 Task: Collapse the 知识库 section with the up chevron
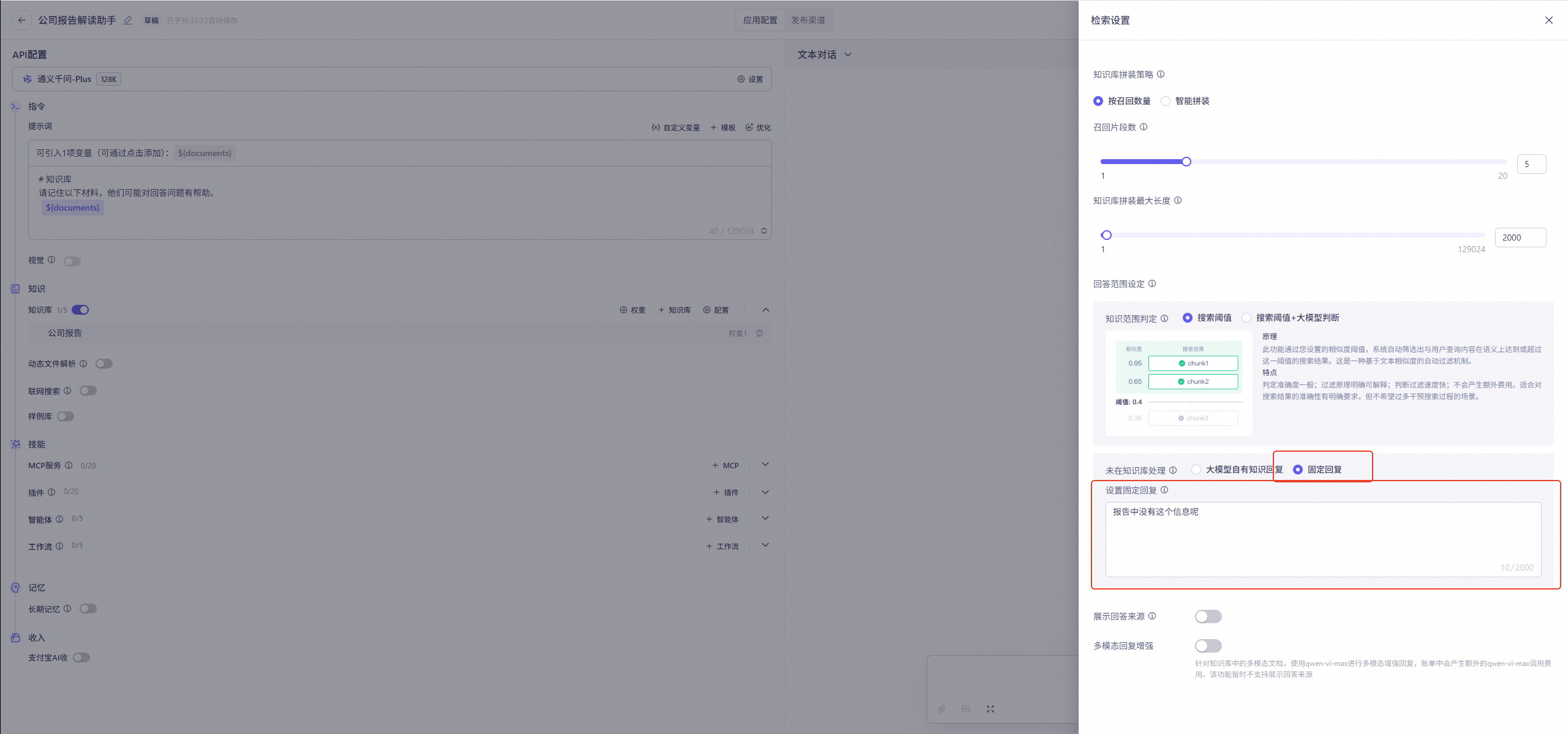(x=765, y=310)
